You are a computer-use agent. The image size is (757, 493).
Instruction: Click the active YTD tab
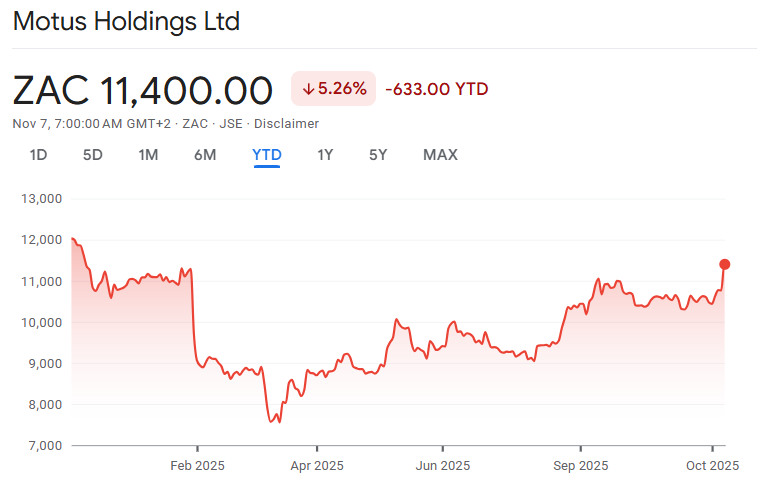267,155
